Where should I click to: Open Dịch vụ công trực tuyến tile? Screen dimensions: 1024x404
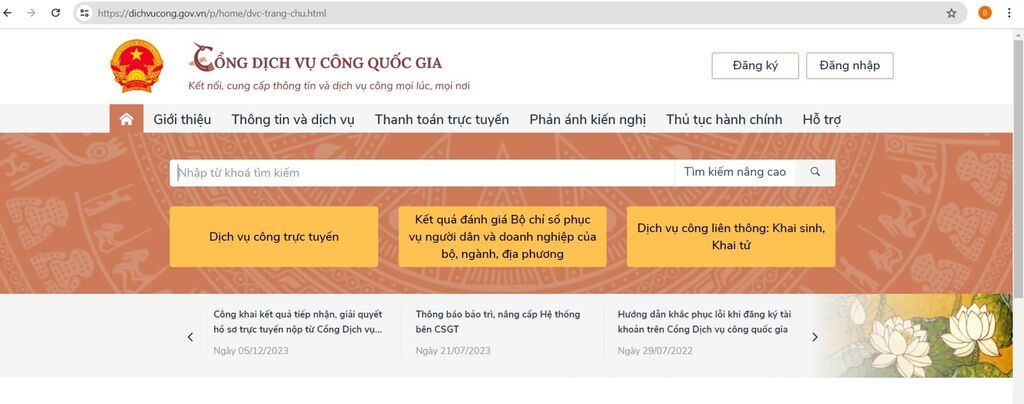pyautogui.click(x=273, y=237)
